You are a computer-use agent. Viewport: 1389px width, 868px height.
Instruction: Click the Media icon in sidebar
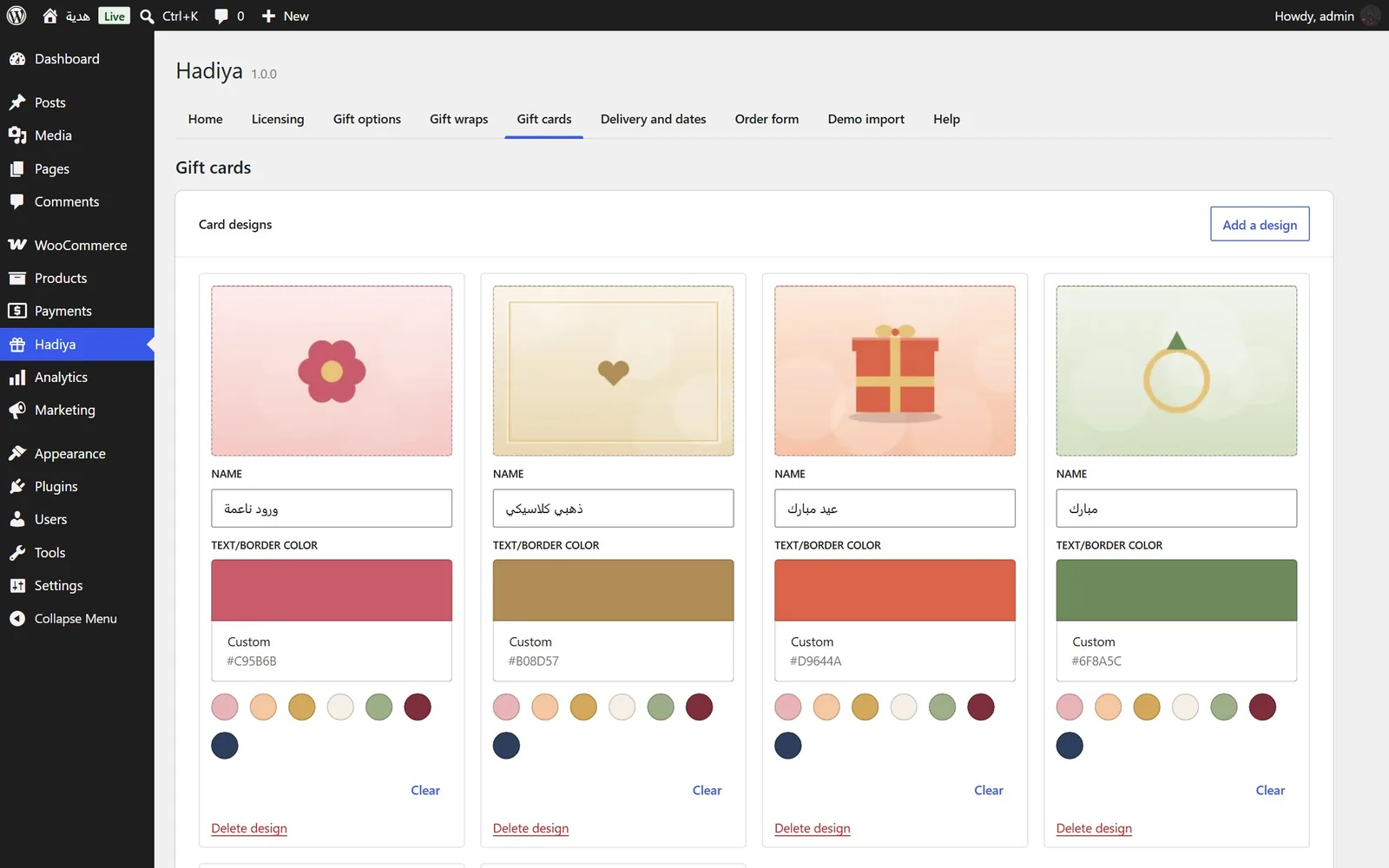coord(17,135)
